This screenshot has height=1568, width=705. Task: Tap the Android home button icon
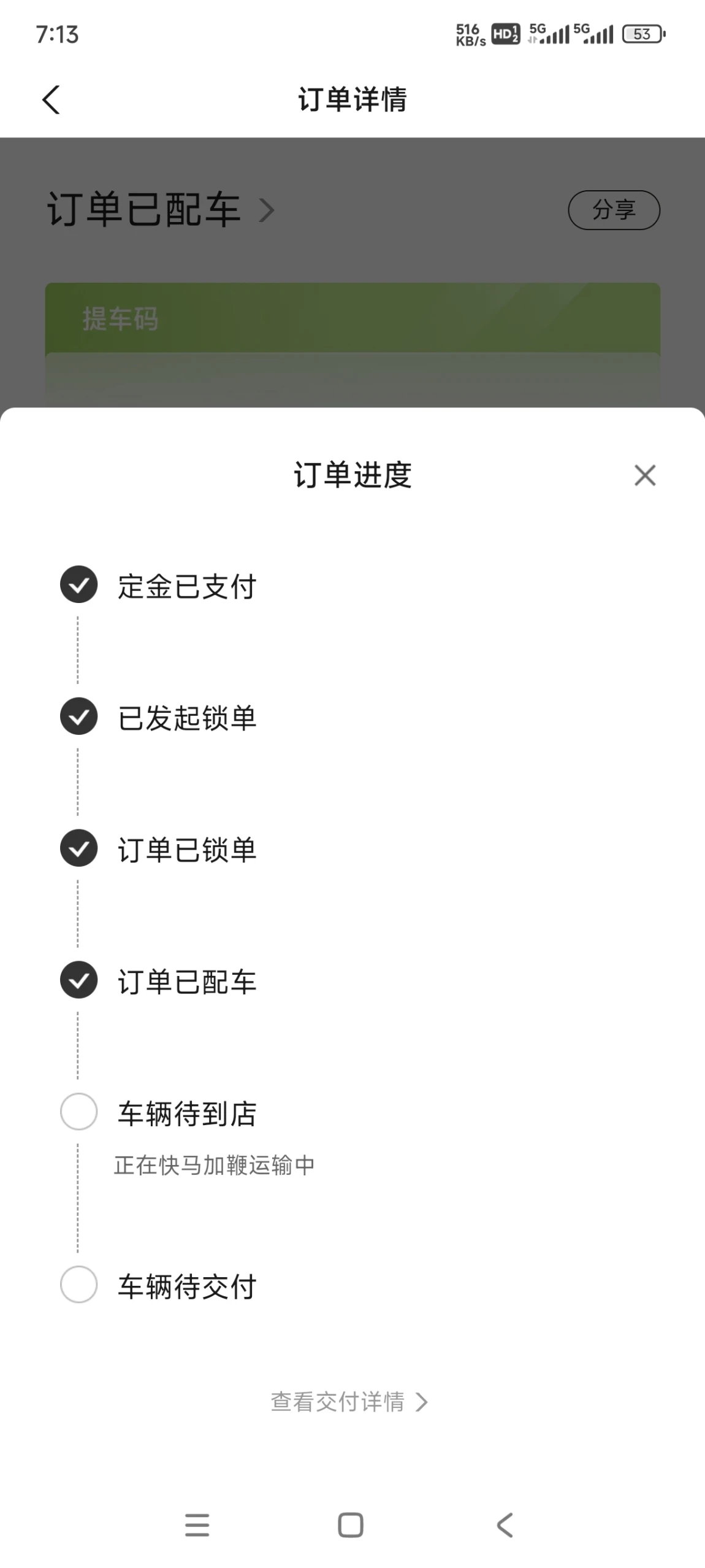coord(351,1525)
